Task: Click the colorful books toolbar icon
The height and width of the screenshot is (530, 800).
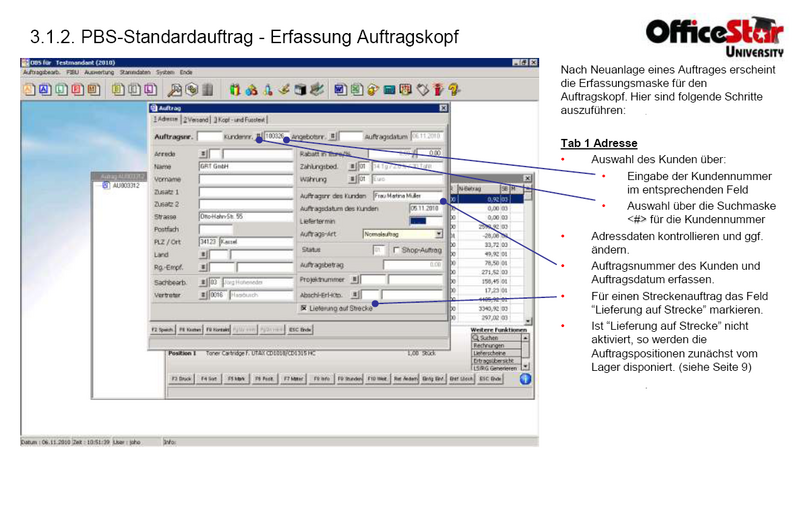Action: (235, 90)
